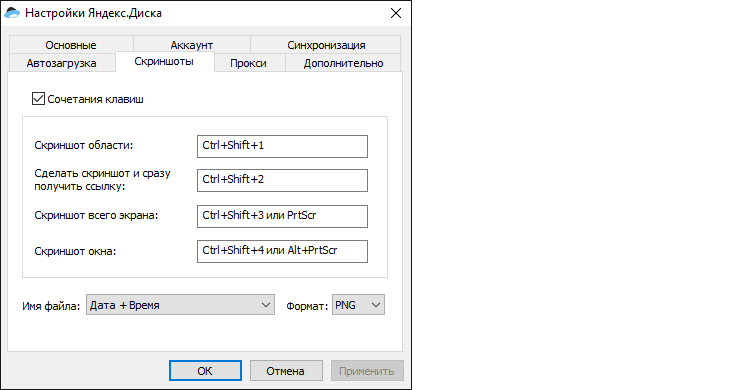
Task: Open the Аккаунт tab
Action: [x=192, y=45]
